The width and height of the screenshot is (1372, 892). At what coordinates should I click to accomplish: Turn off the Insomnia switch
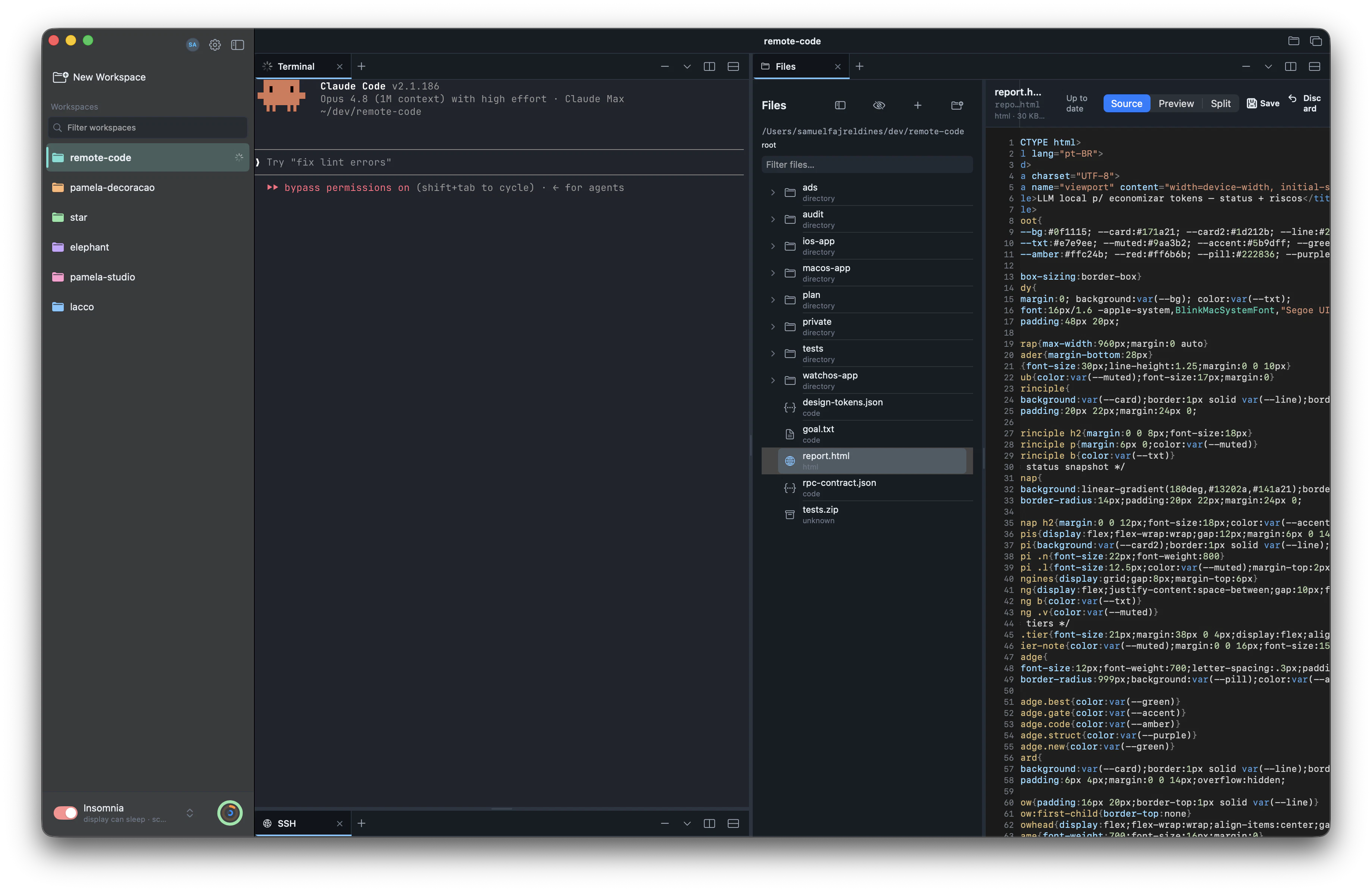(65, 813)
